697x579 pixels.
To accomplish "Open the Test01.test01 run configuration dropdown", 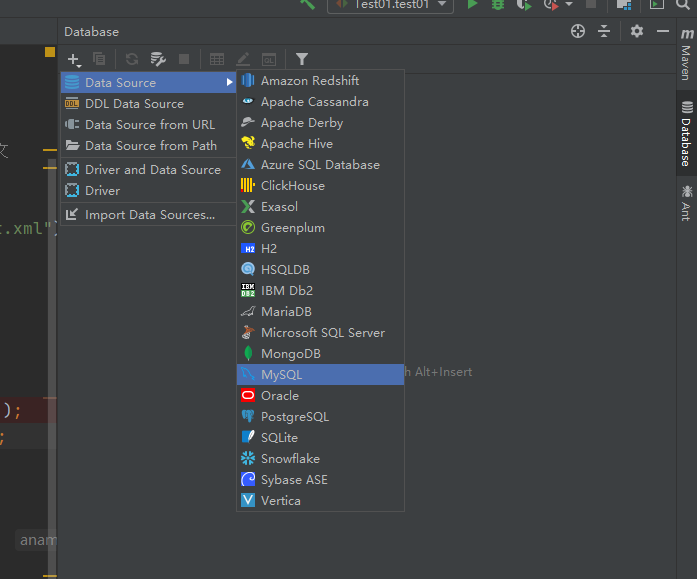I will click(x=390, y=5).
